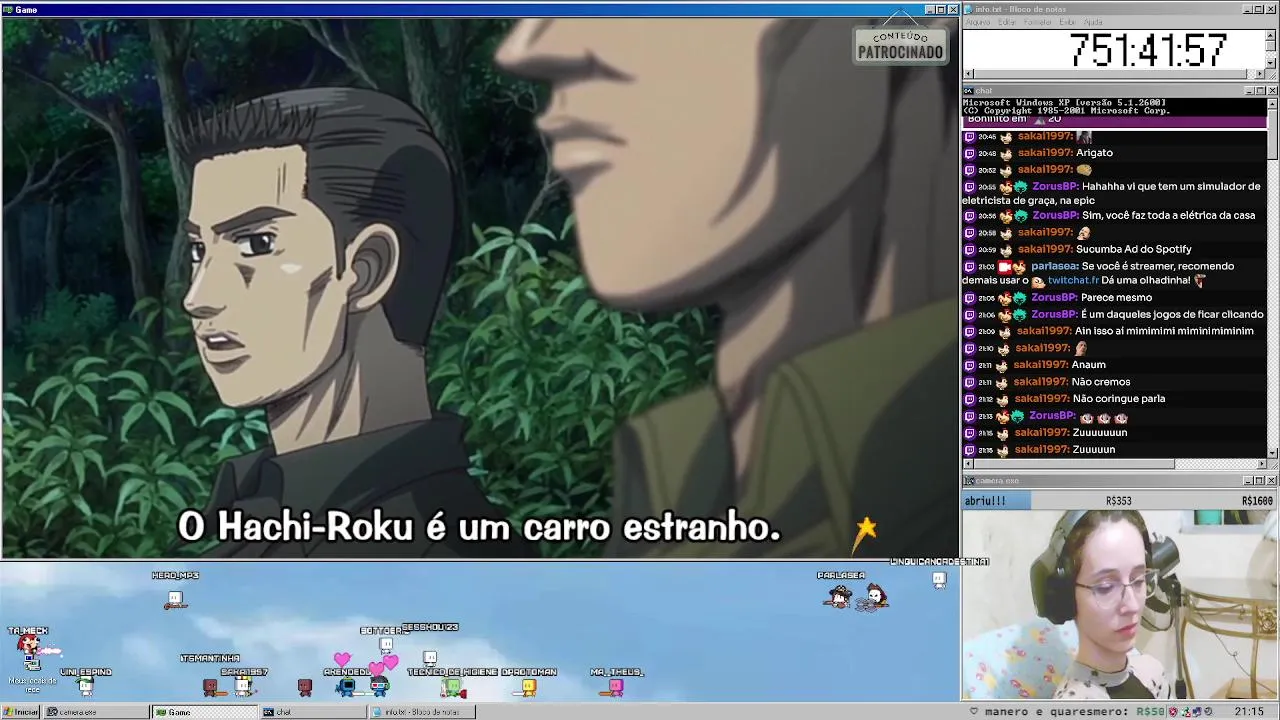Click the 751:41:57 timer in Notepad

pos(1148,50)
